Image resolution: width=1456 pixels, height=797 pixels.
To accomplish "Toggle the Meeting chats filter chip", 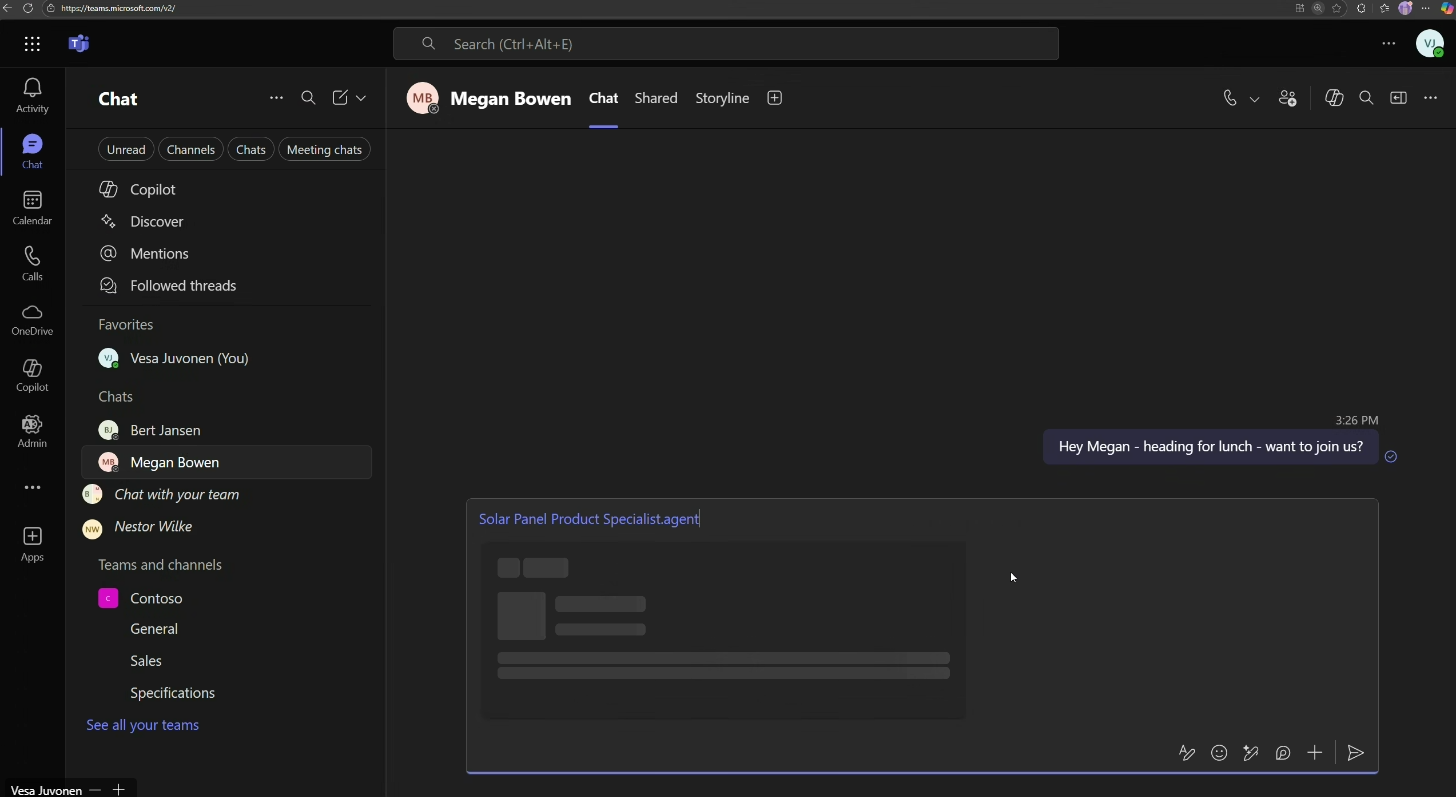I will tap(324, 150).
